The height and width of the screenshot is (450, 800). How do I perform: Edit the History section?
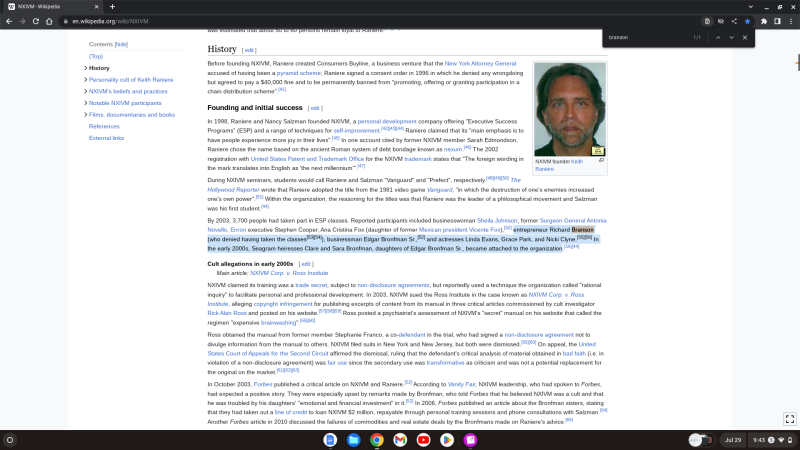249,50
